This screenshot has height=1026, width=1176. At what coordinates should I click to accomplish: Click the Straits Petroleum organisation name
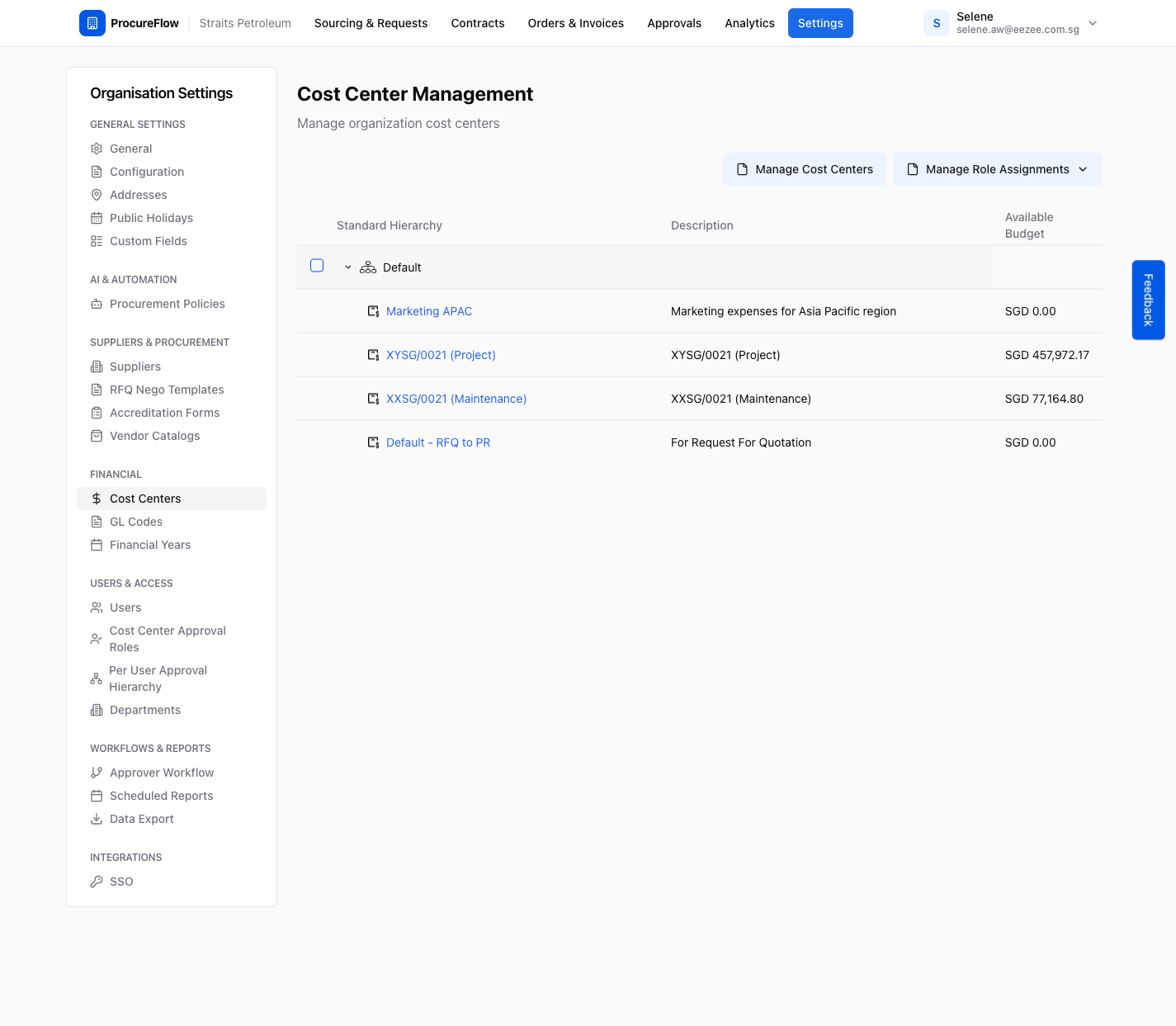(x=245, y=23)
